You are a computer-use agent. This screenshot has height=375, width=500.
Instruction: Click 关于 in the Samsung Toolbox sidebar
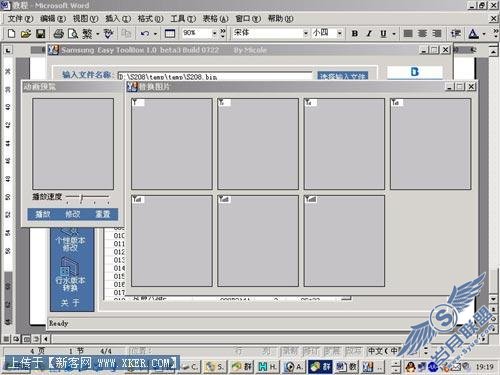click(70, 302)
